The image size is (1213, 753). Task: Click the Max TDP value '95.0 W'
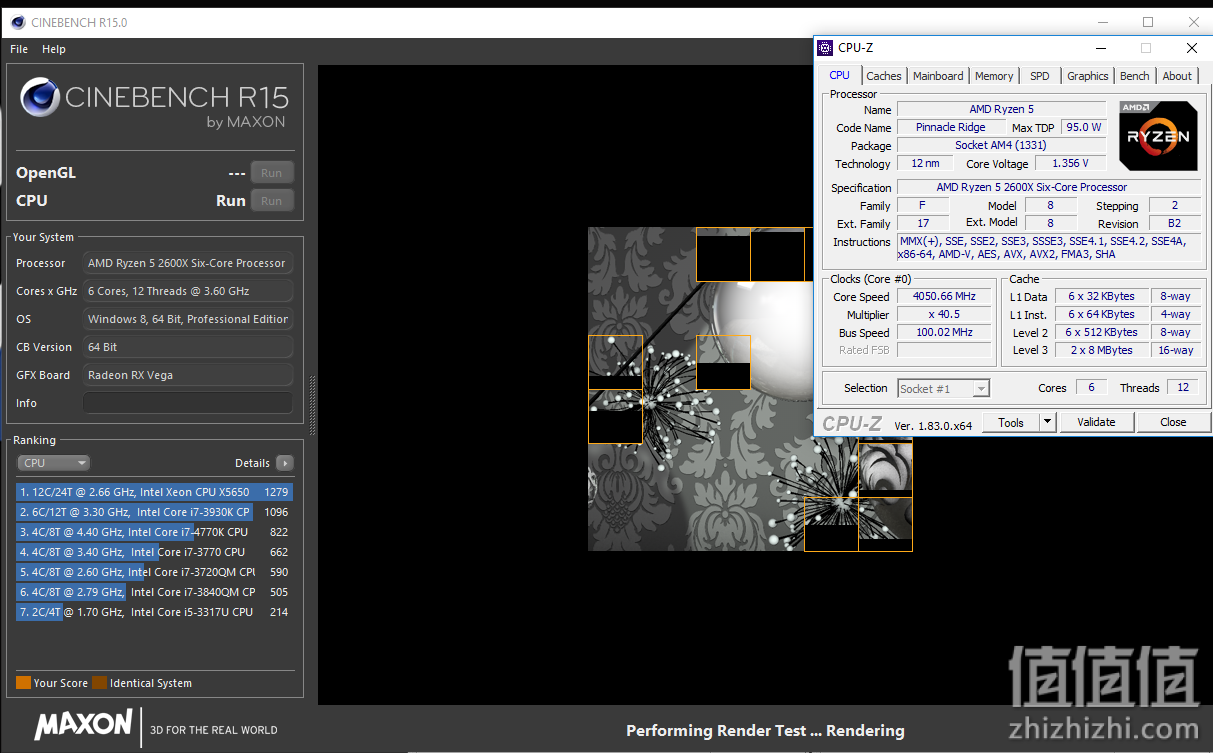coord(1083,127)
